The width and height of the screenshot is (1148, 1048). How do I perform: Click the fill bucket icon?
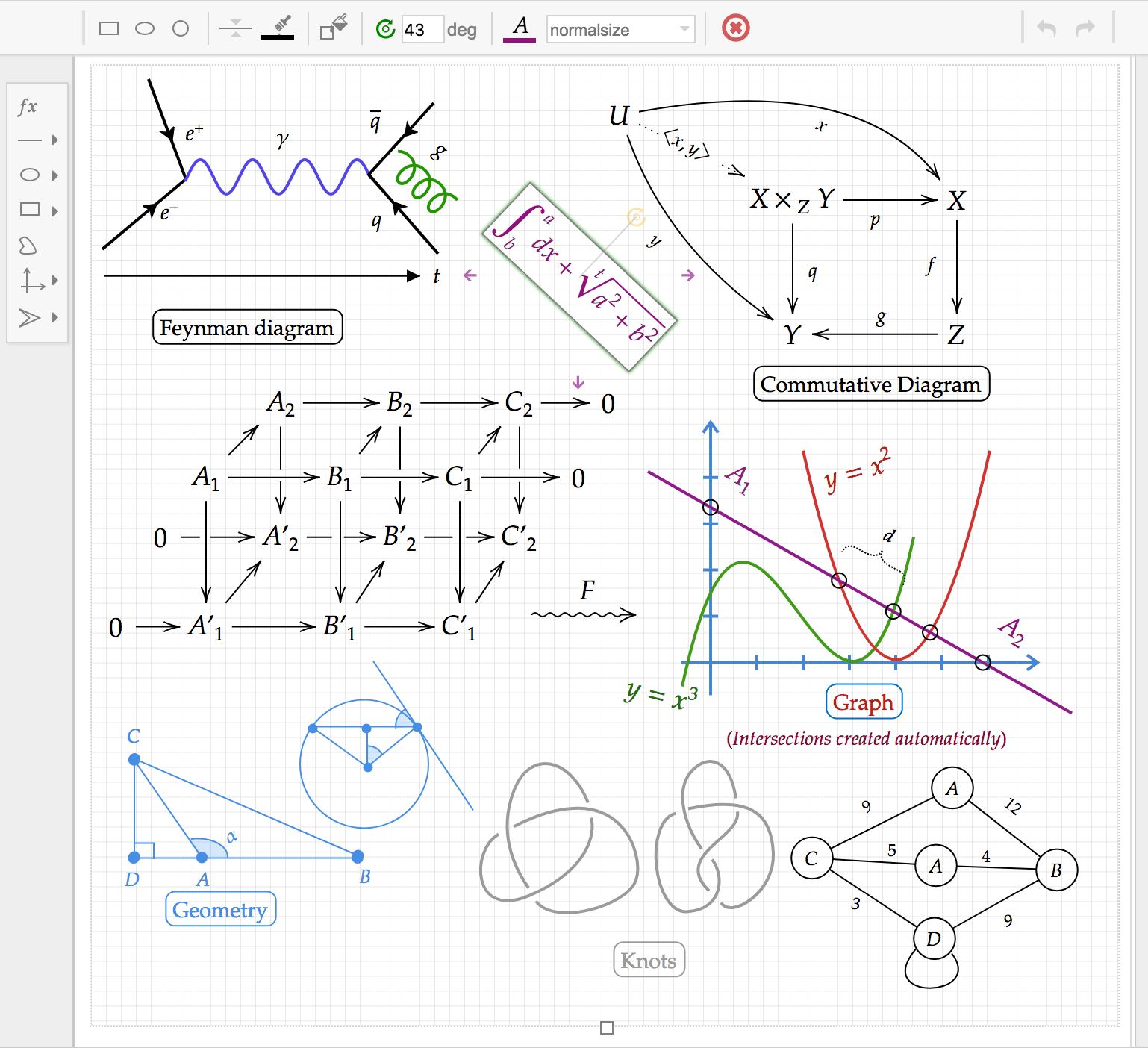[334, 26]
